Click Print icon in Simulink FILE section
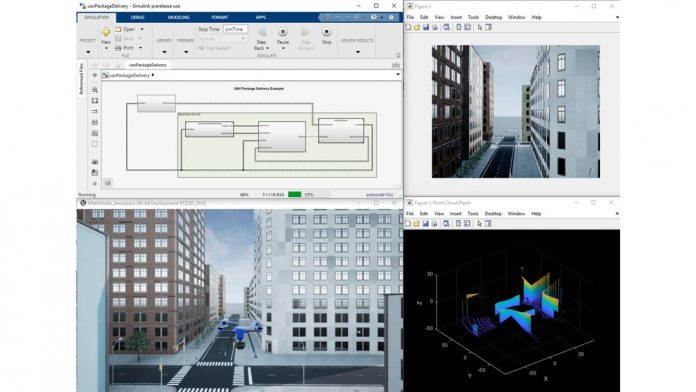This screenshot has width=696, height=392. pos(118,48)
